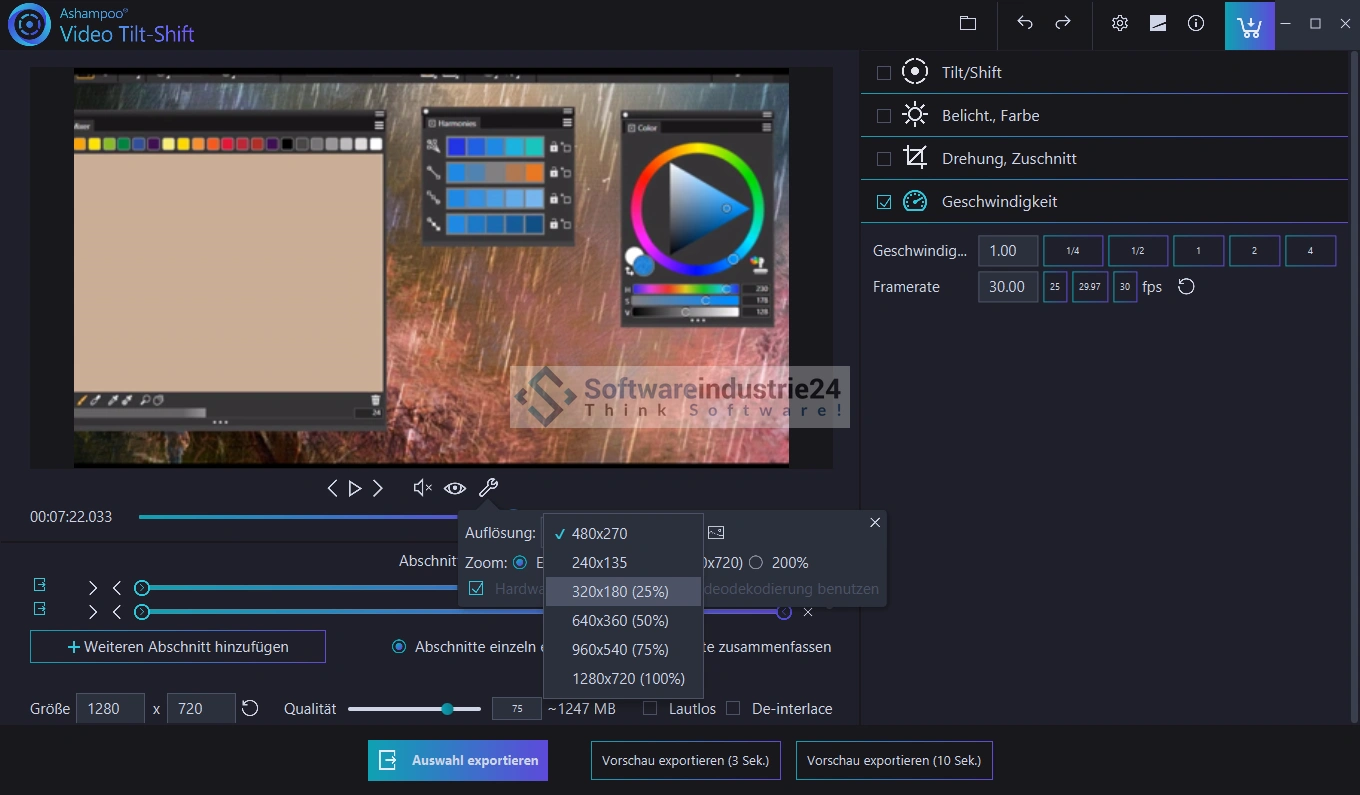The height and width of the screenshot is (795, 1360).
Task: Click the info icon in title bar
Action: tap(1196, 23)
